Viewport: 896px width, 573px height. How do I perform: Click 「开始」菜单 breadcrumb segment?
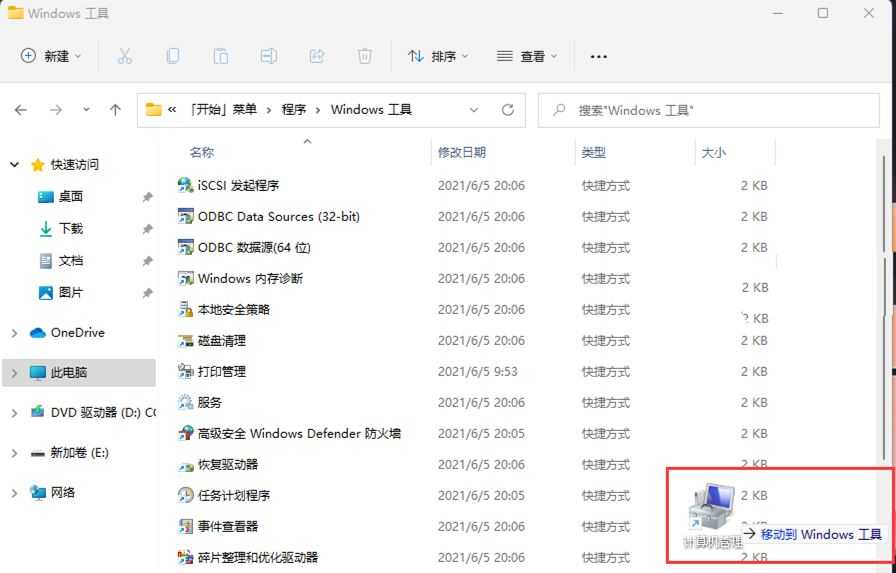click(x=222, y=109)
